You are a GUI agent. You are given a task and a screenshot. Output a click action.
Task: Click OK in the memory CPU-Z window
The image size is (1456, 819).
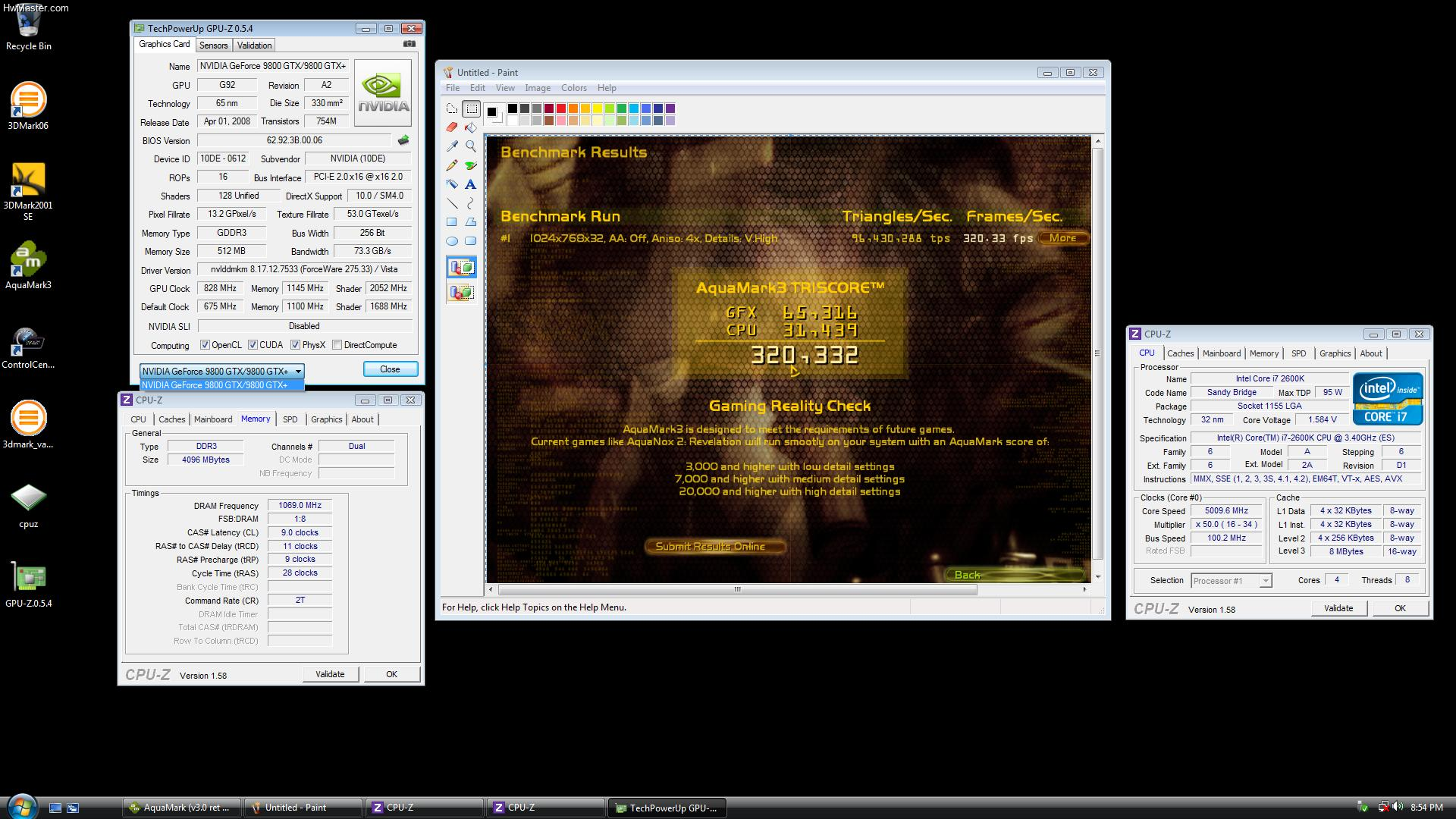click(x=391, y=674)
